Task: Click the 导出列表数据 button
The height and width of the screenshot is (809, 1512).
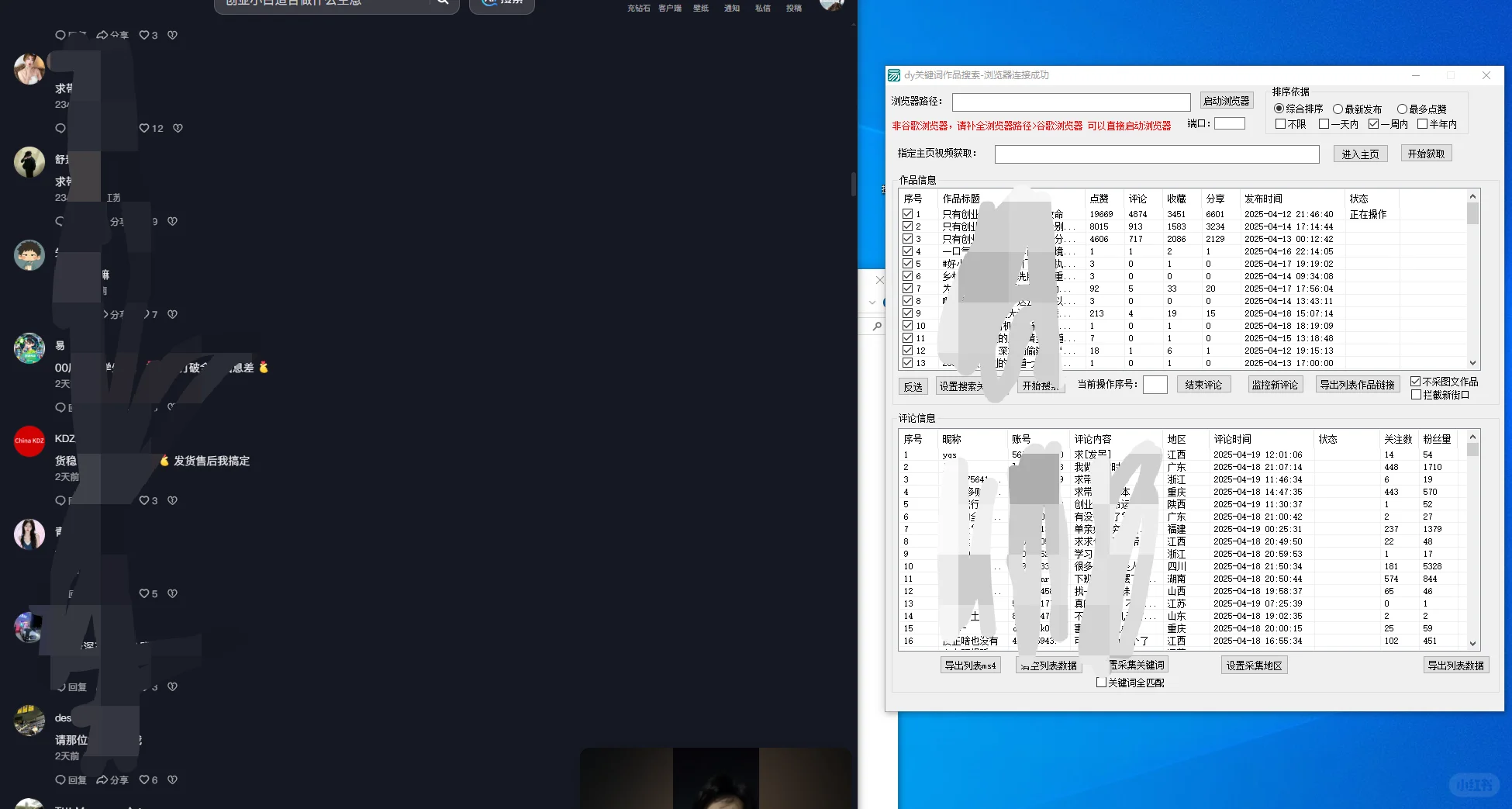Action: [x=1456, y=666]
